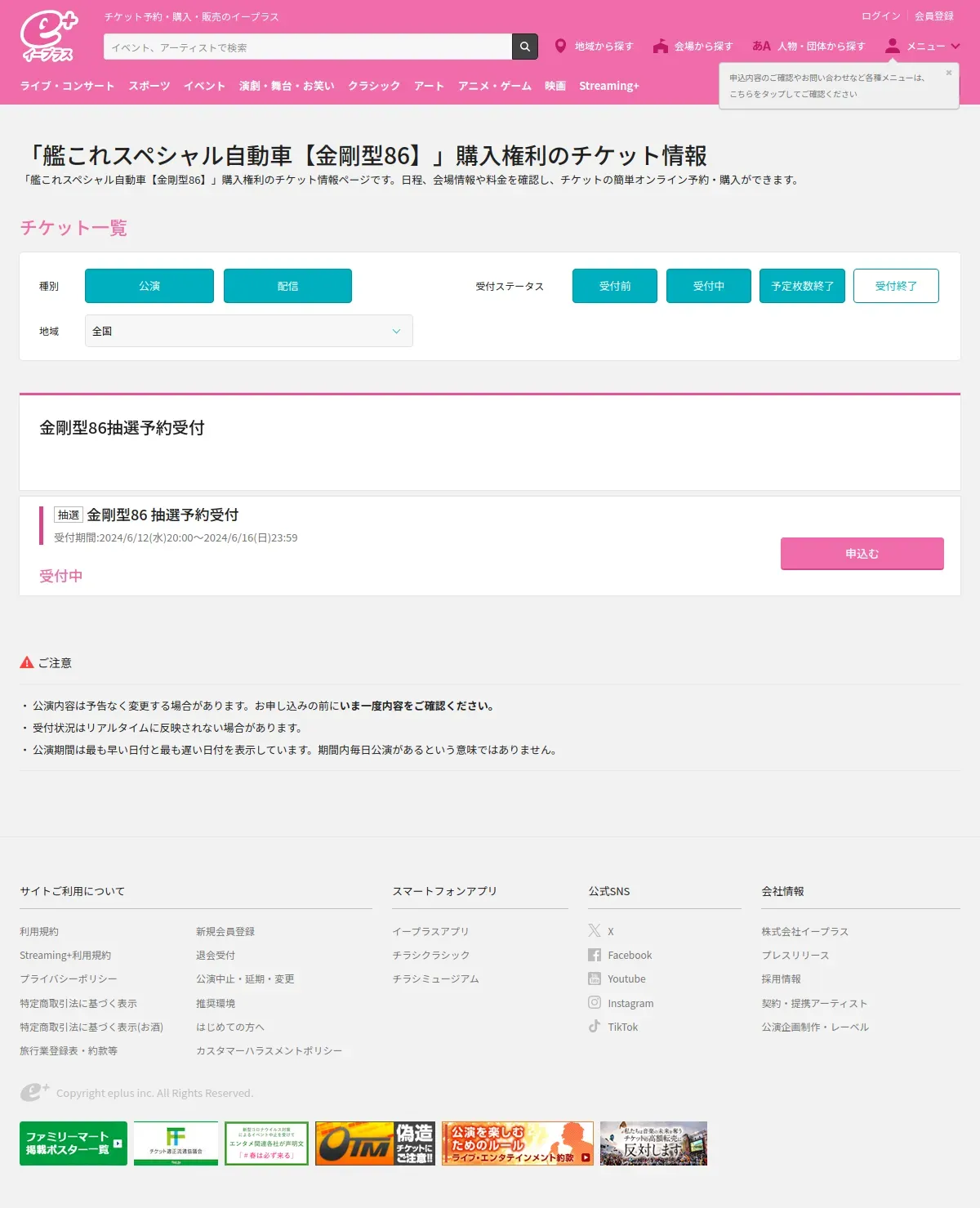This screenshot has height=1208, width=980.
Task: Open Streaming+利用規約 footer link
Action: pos(65,955)
